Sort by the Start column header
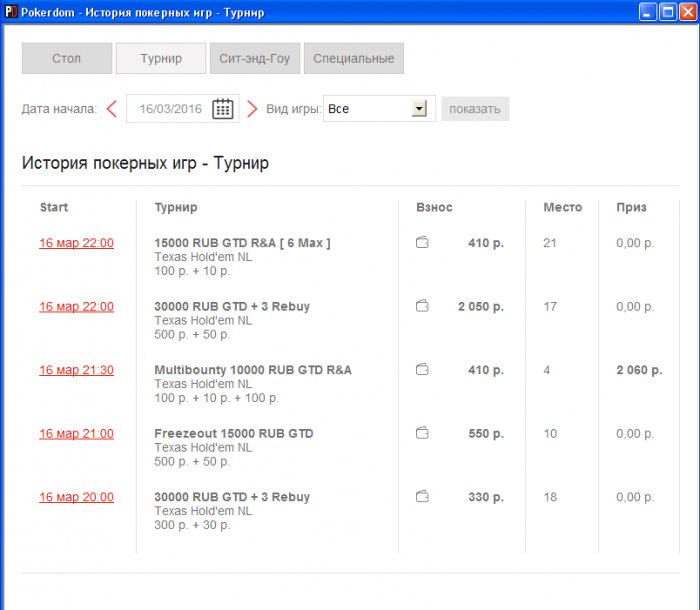The width and height of the screenshot is (700, 610). 54,207
